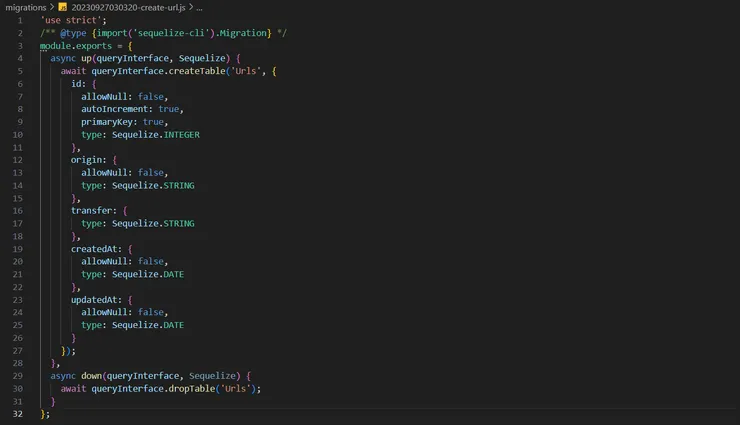Click the Migration type name
Image resolution: width=740 pixels, height=425 pixels.
243,33
